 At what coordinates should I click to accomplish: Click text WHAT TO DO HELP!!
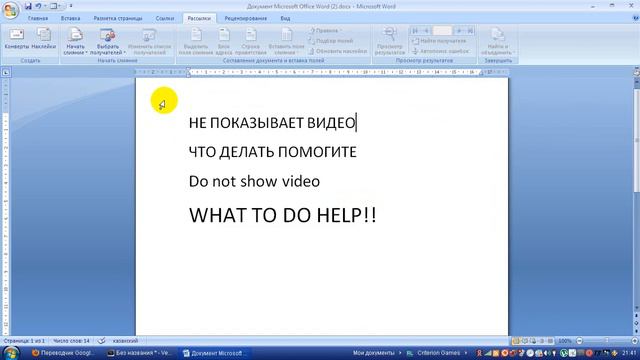click(x=282, y=215)
